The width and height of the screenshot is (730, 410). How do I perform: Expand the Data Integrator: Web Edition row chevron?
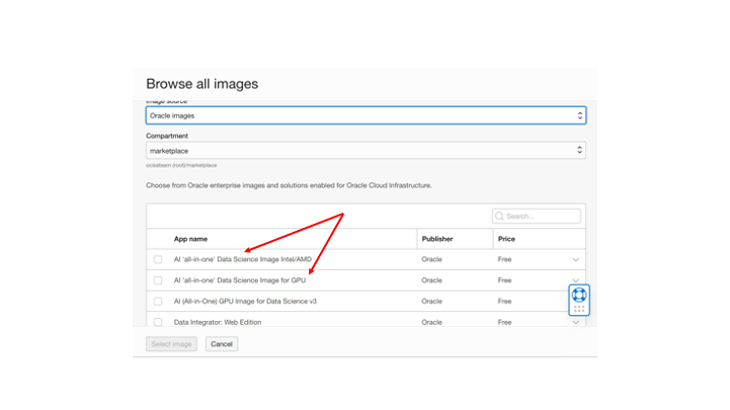click(576, 323)
